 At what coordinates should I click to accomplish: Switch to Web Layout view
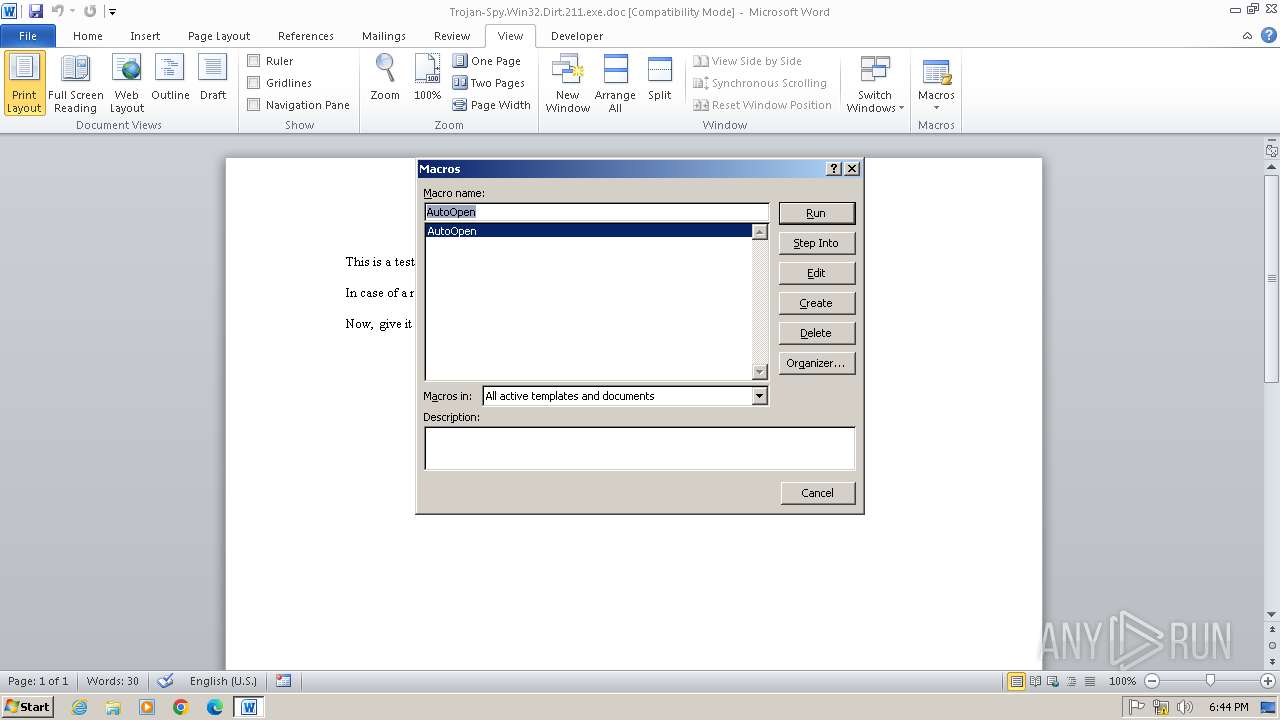point(127,83)
